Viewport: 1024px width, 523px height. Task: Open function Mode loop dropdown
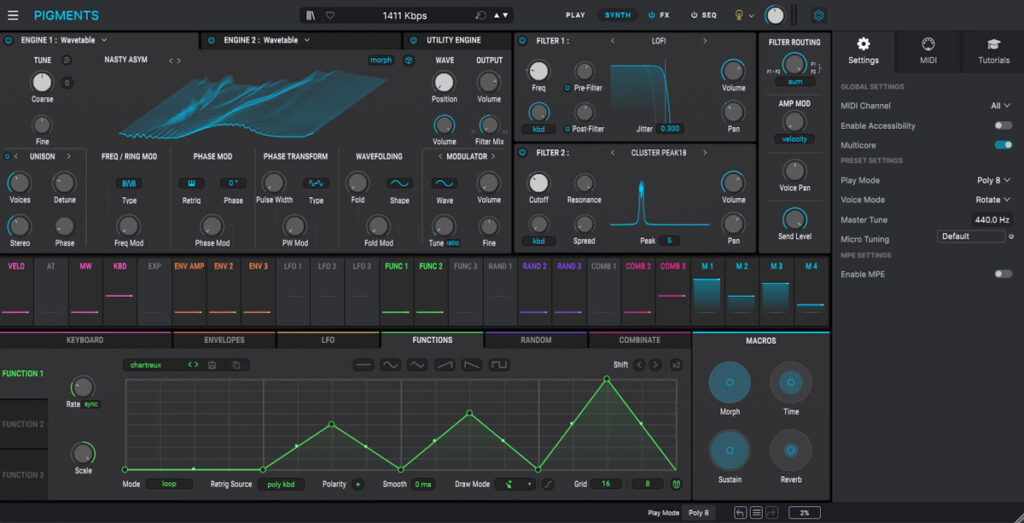169,484
